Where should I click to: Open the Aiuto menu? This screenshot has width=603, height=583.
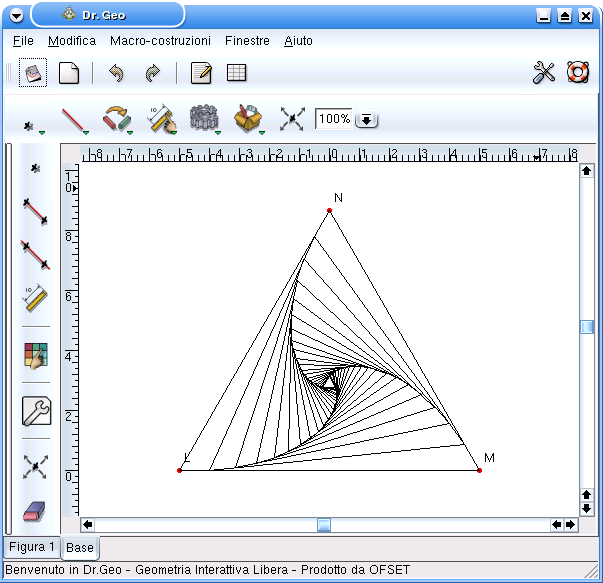click(298, 41)
